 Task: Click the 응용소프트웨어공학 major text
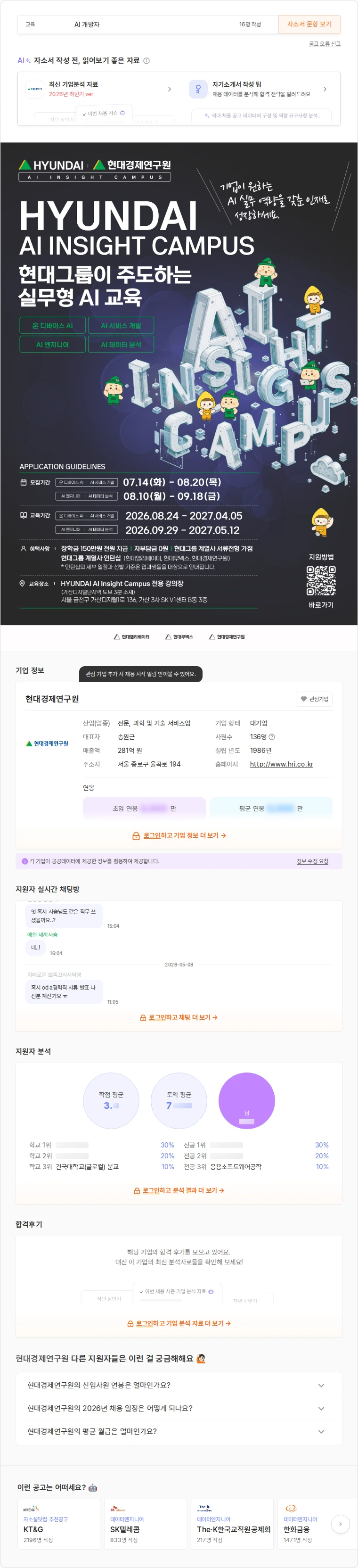[x=236, y=1167]
